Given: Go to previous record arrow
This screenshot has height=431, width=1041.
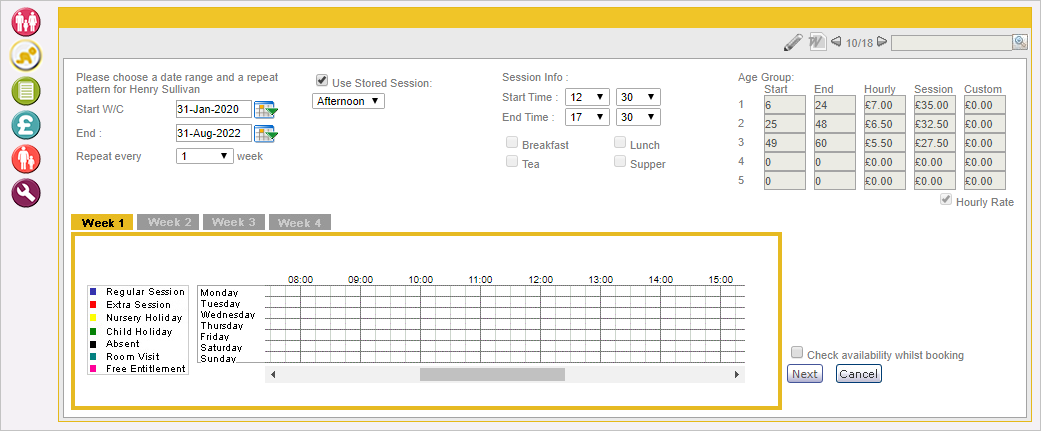Looking at the screenshot, I should (x=837, y=43).
